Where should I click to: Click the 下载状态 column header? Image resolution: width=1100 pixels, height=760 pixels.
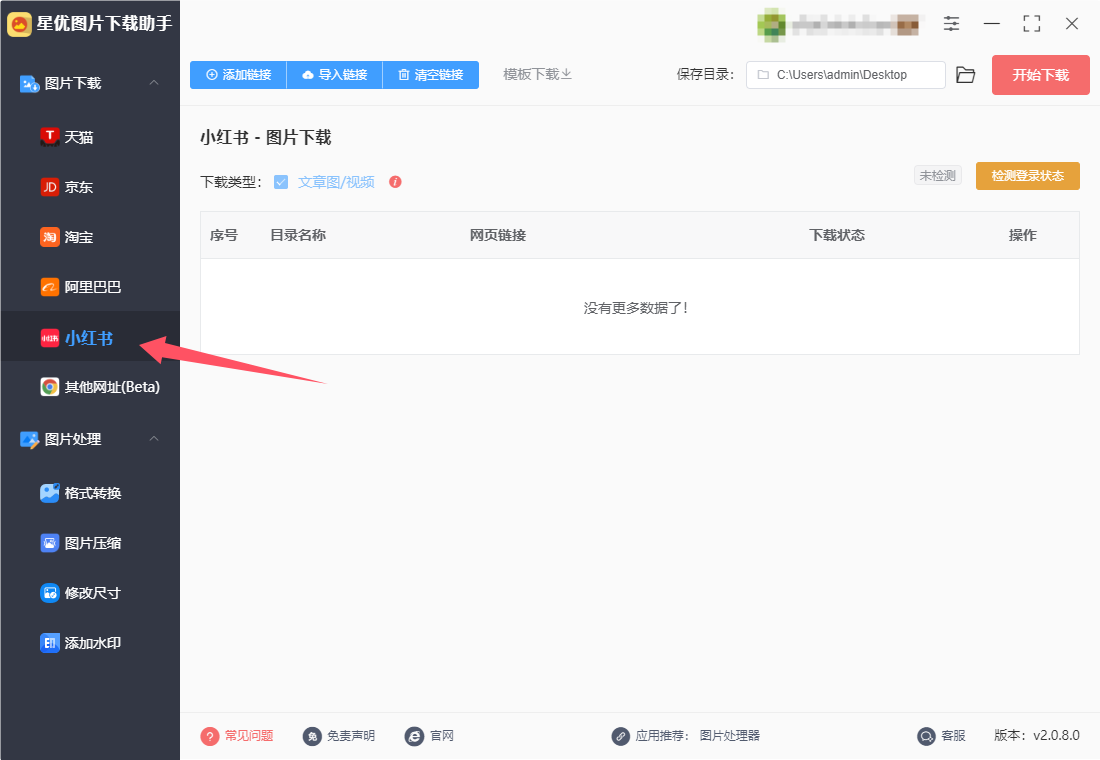coord(837,235)
